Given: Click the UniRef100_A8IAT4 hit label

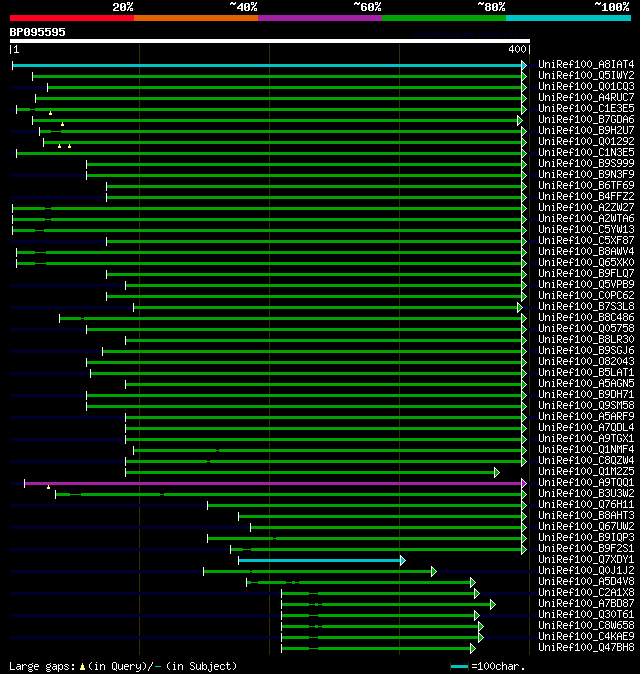Looking at the screenshot, I should click(586, 64).
